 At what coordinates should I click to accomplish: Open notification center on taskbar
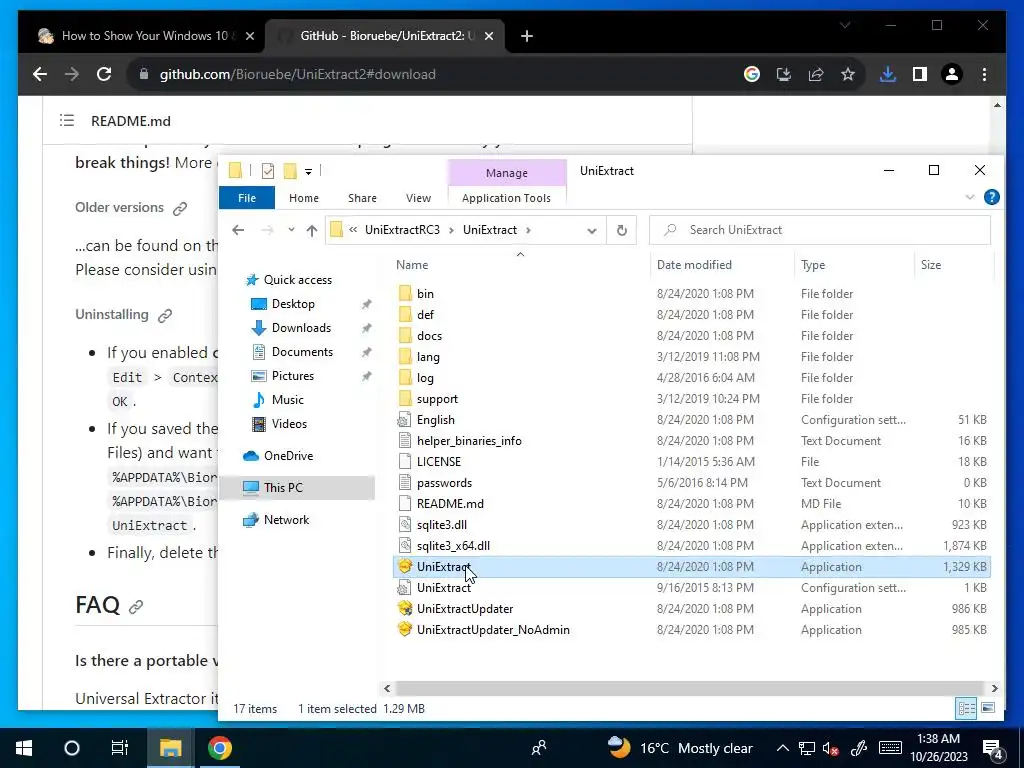992,748
